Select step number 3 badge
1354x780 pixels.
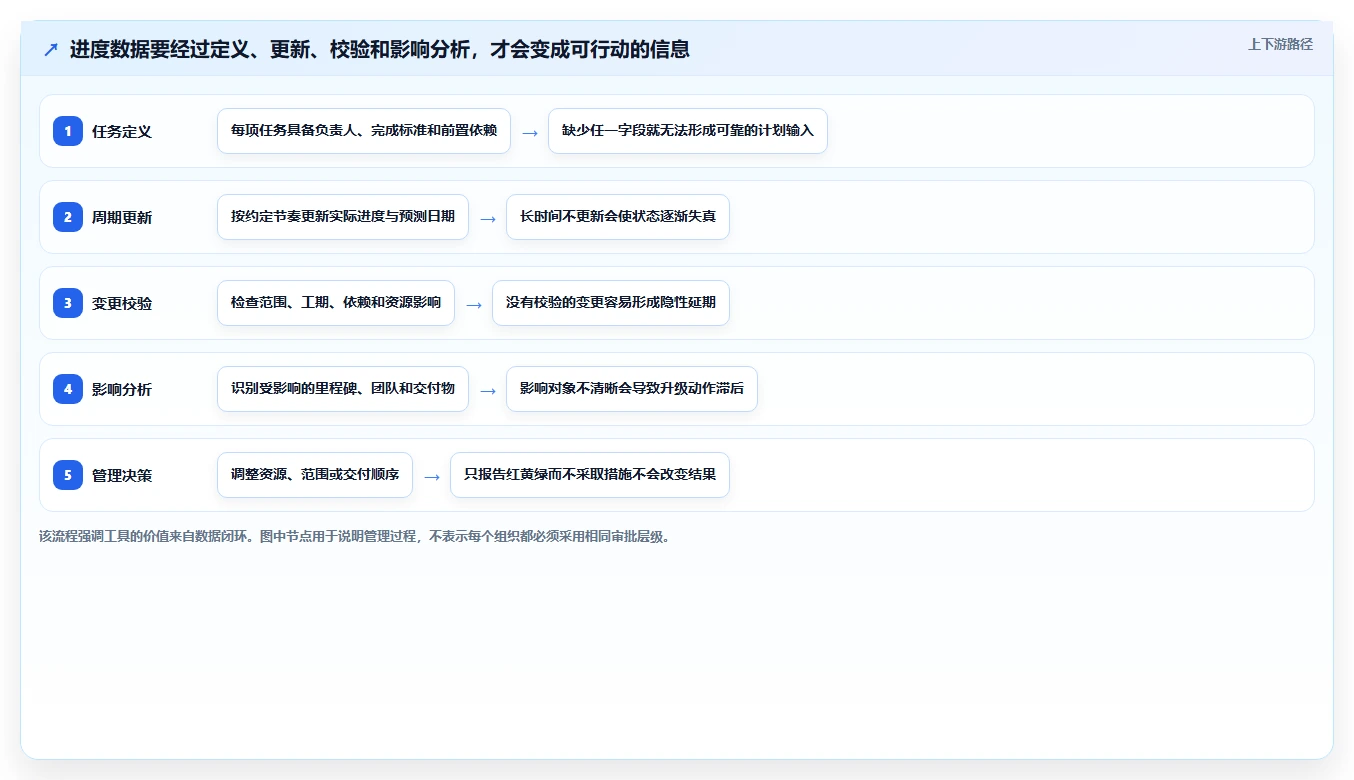point(68,303)
